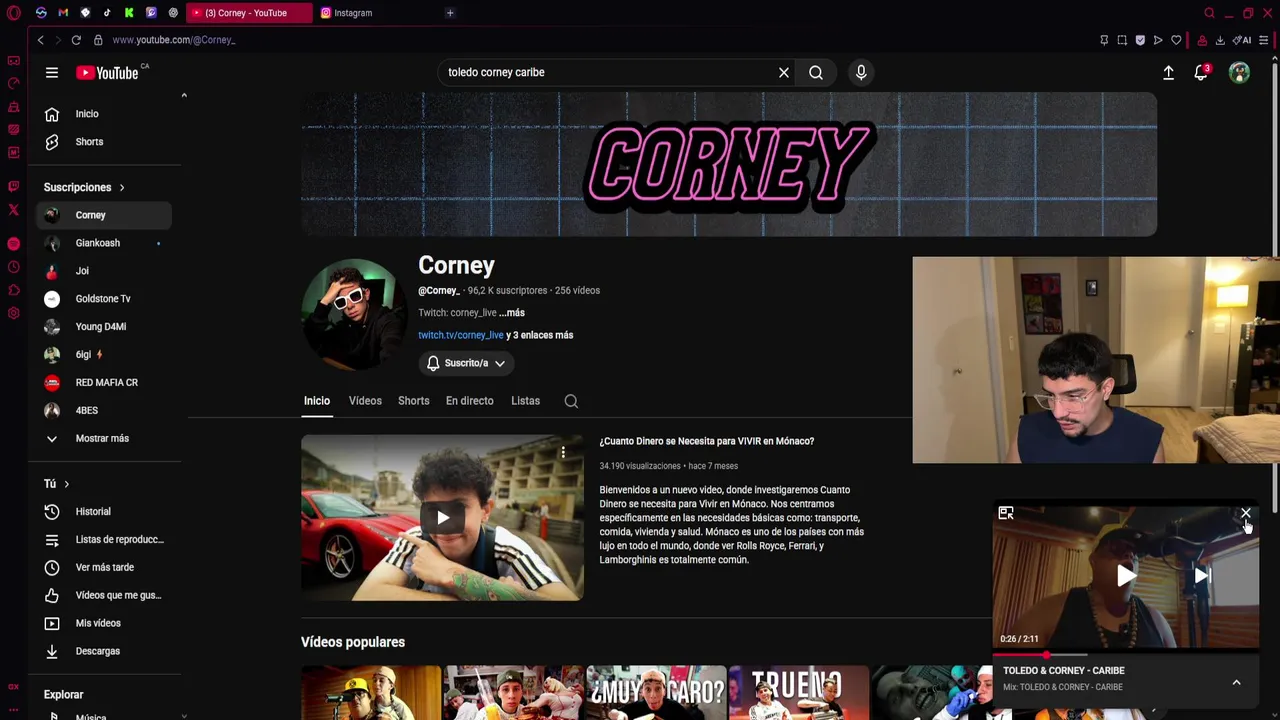Open Ver más tarde list
1280x720 pixels.
(x=104, y=568)
